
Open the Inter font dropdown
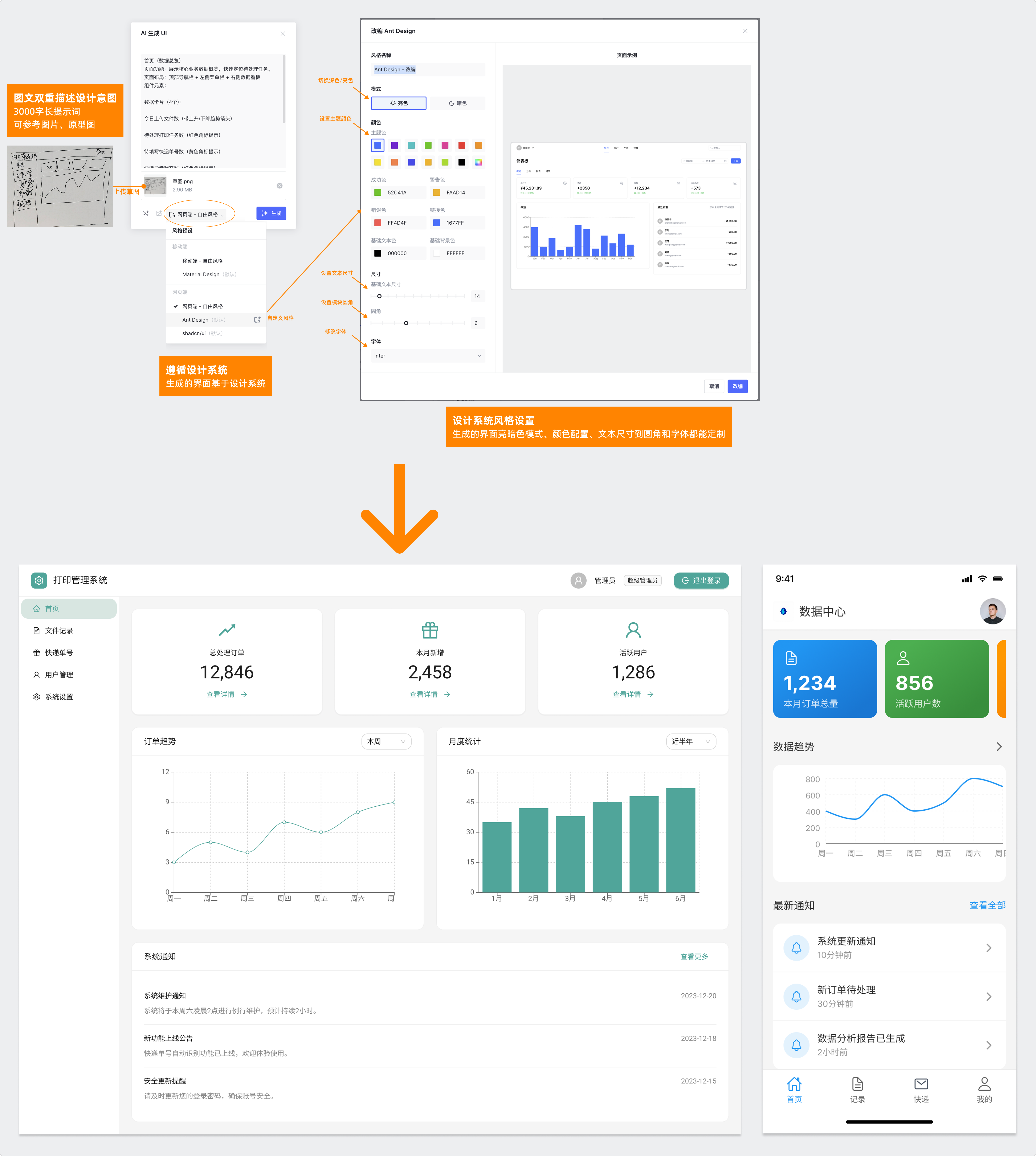coord(428,356)
